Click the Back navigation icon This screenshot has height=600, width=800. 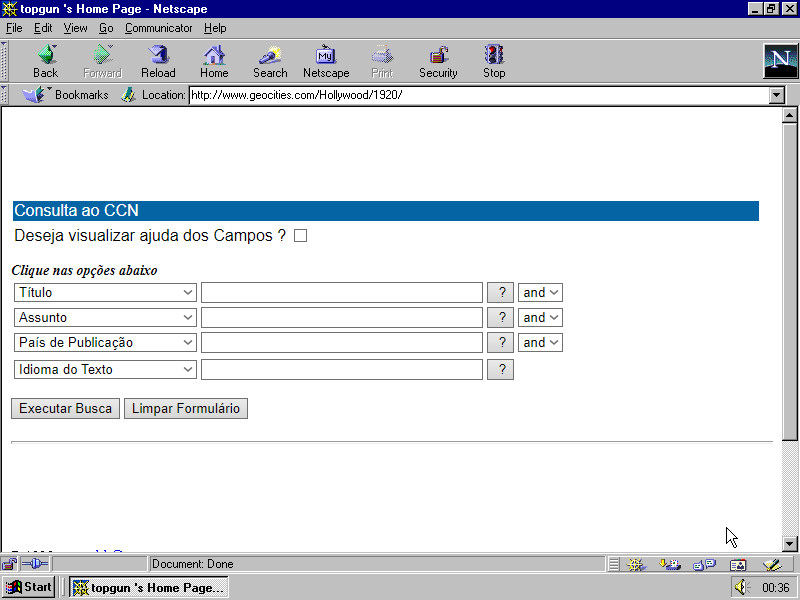45,60
